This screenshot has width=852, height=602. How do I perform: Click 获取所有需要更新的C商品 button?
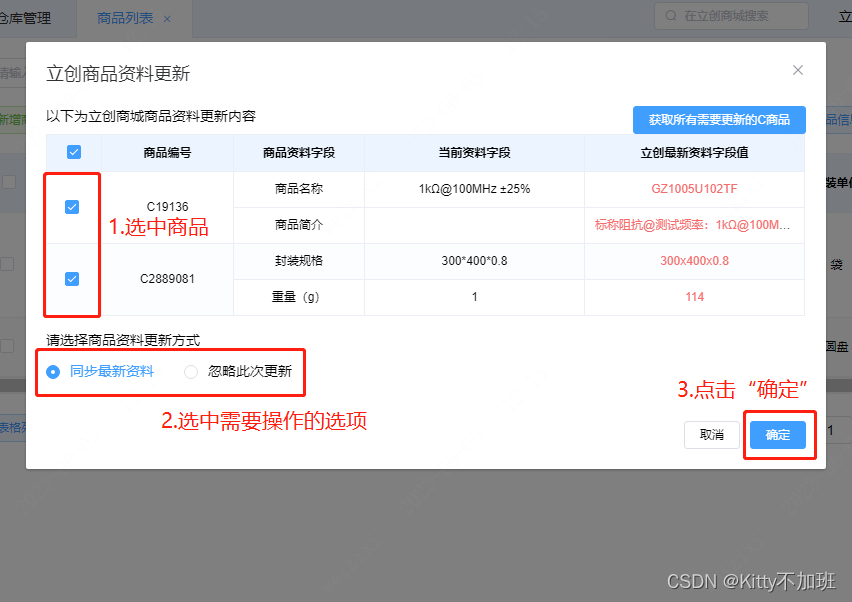(719, 120)
